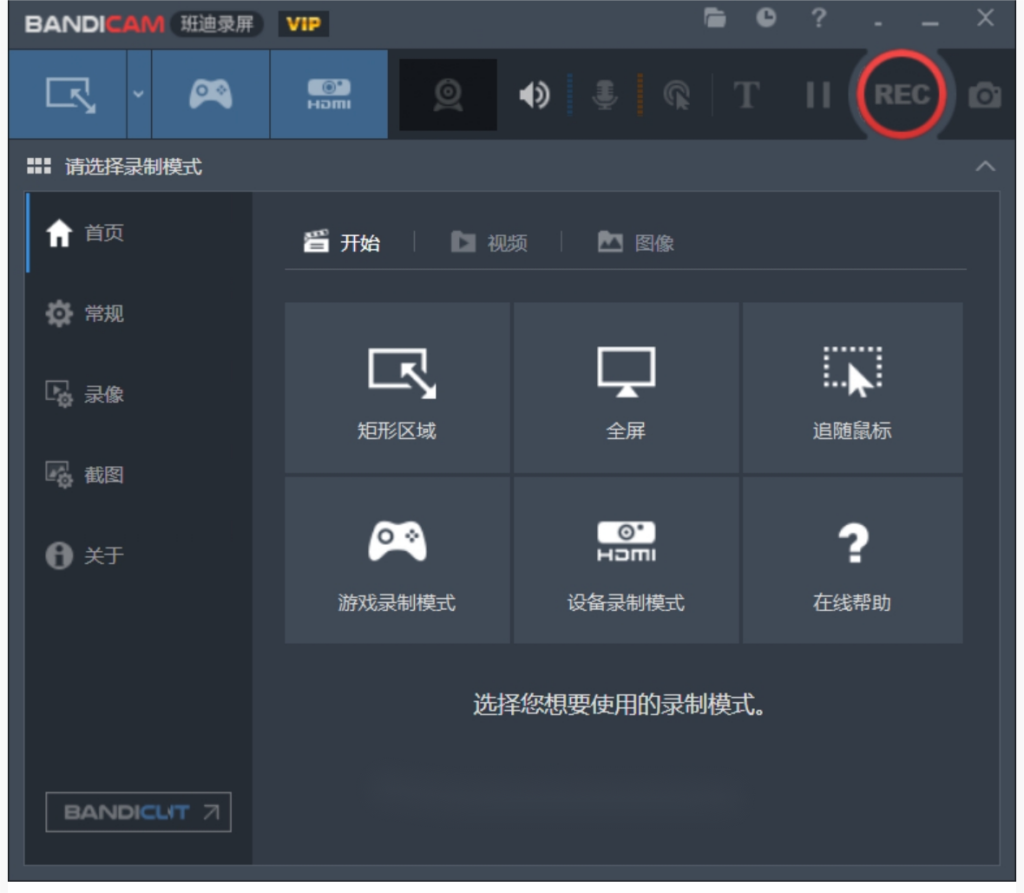The height and width of the screenshot is (893, 1024).
Task: Switch to the 图像 tab
Action: [636, 243]
